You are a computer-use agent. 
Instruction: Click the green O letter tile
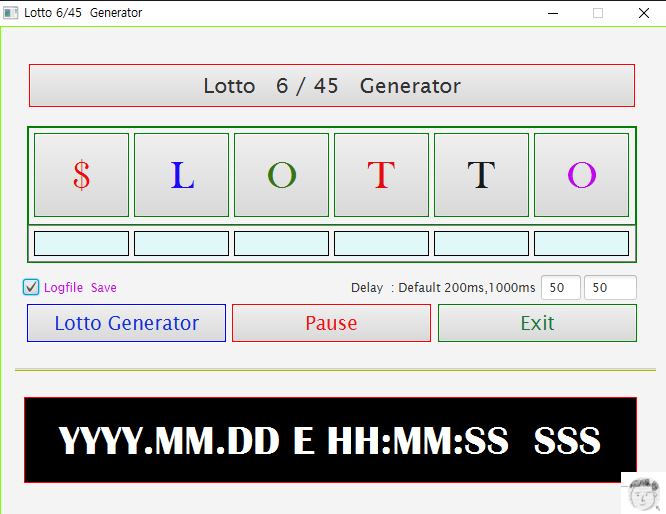click(281, 175)
